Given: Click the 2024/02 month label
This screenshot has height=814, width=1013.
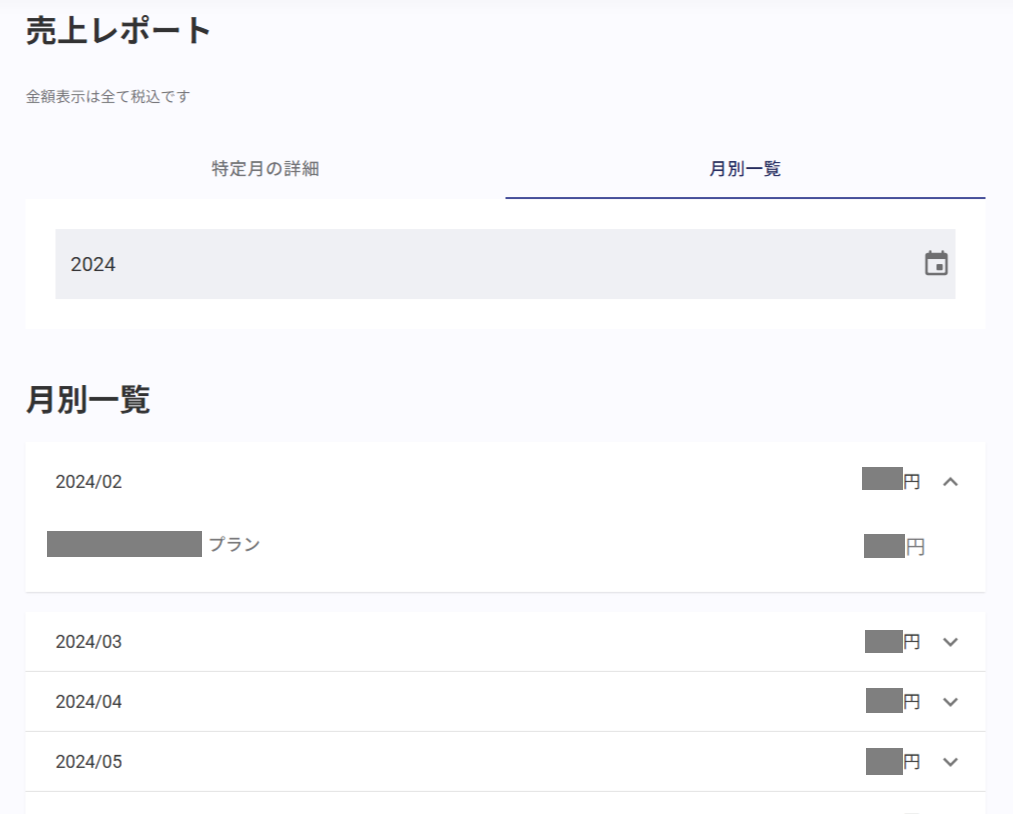Looking at the screenshot, I should pyautogui.click(x=89, y=482).
